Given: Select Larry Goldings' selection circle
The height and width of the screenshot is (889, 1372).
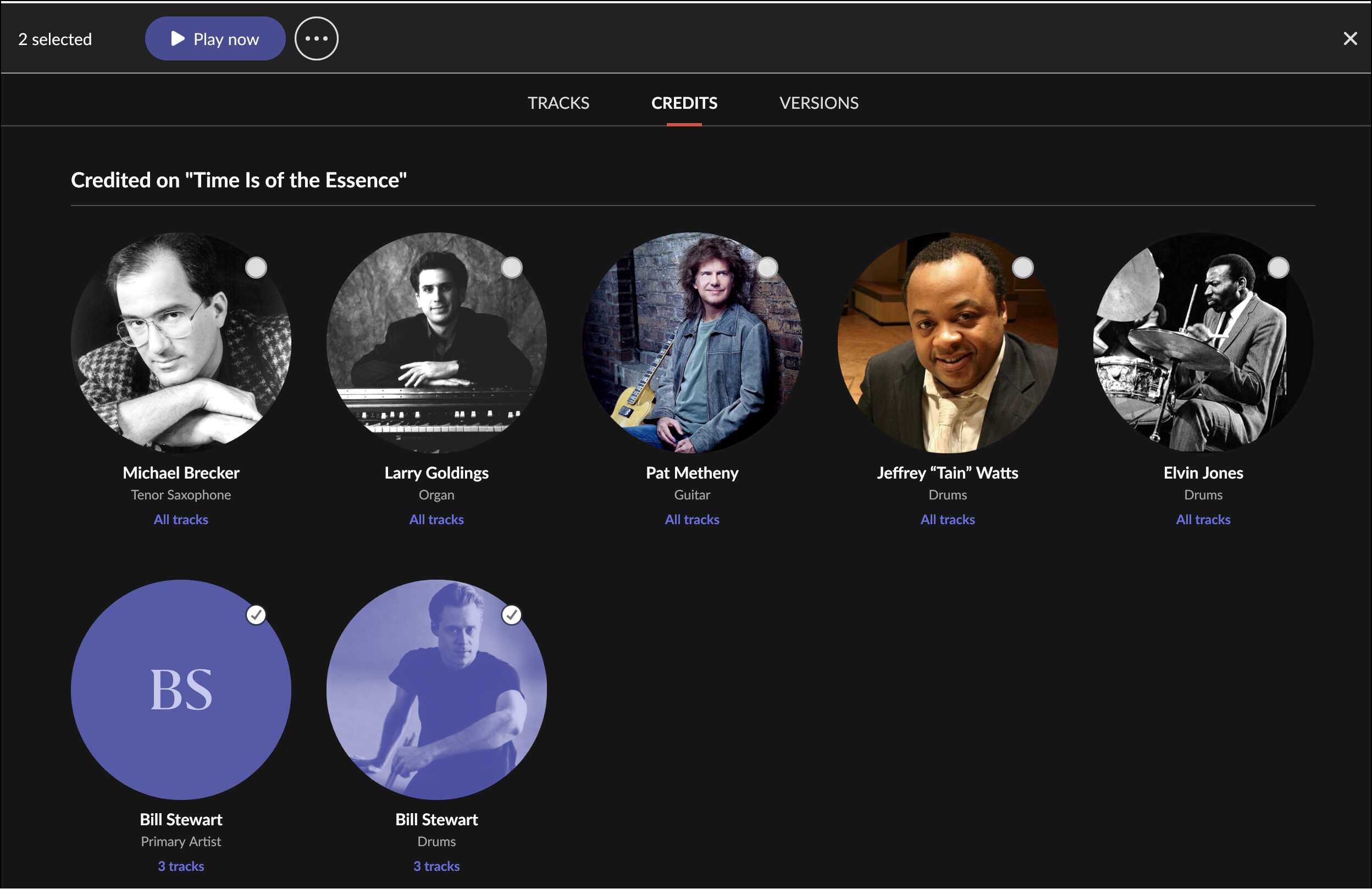Looking at the screenshot, I should [x=511, y=268].
